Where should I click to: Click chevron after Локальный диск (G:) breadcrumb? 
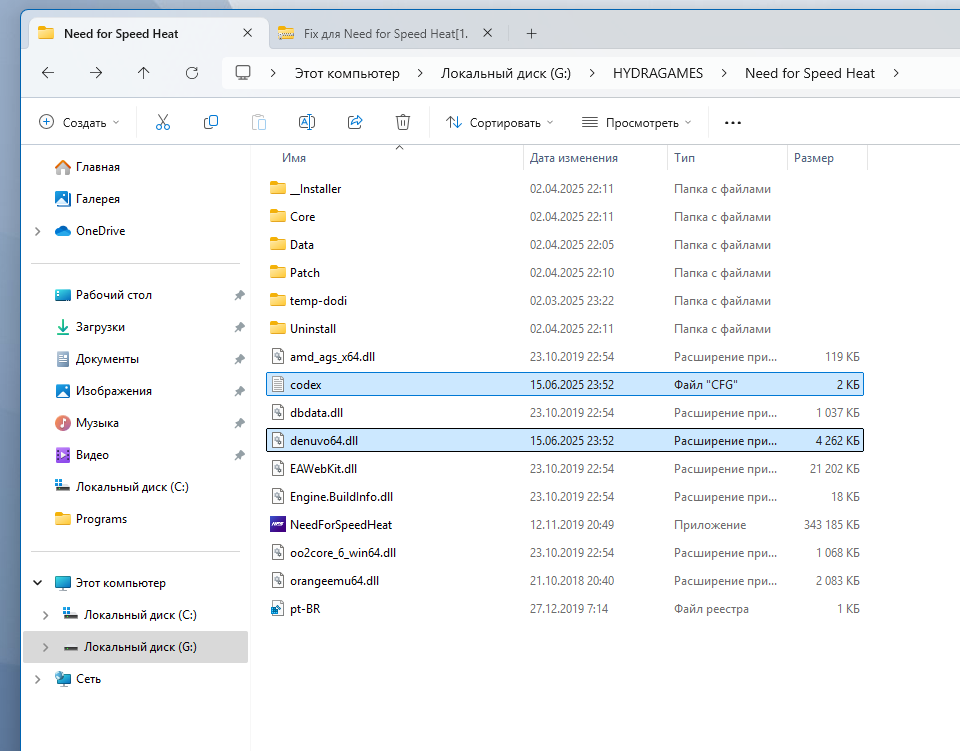pos(591,73)
